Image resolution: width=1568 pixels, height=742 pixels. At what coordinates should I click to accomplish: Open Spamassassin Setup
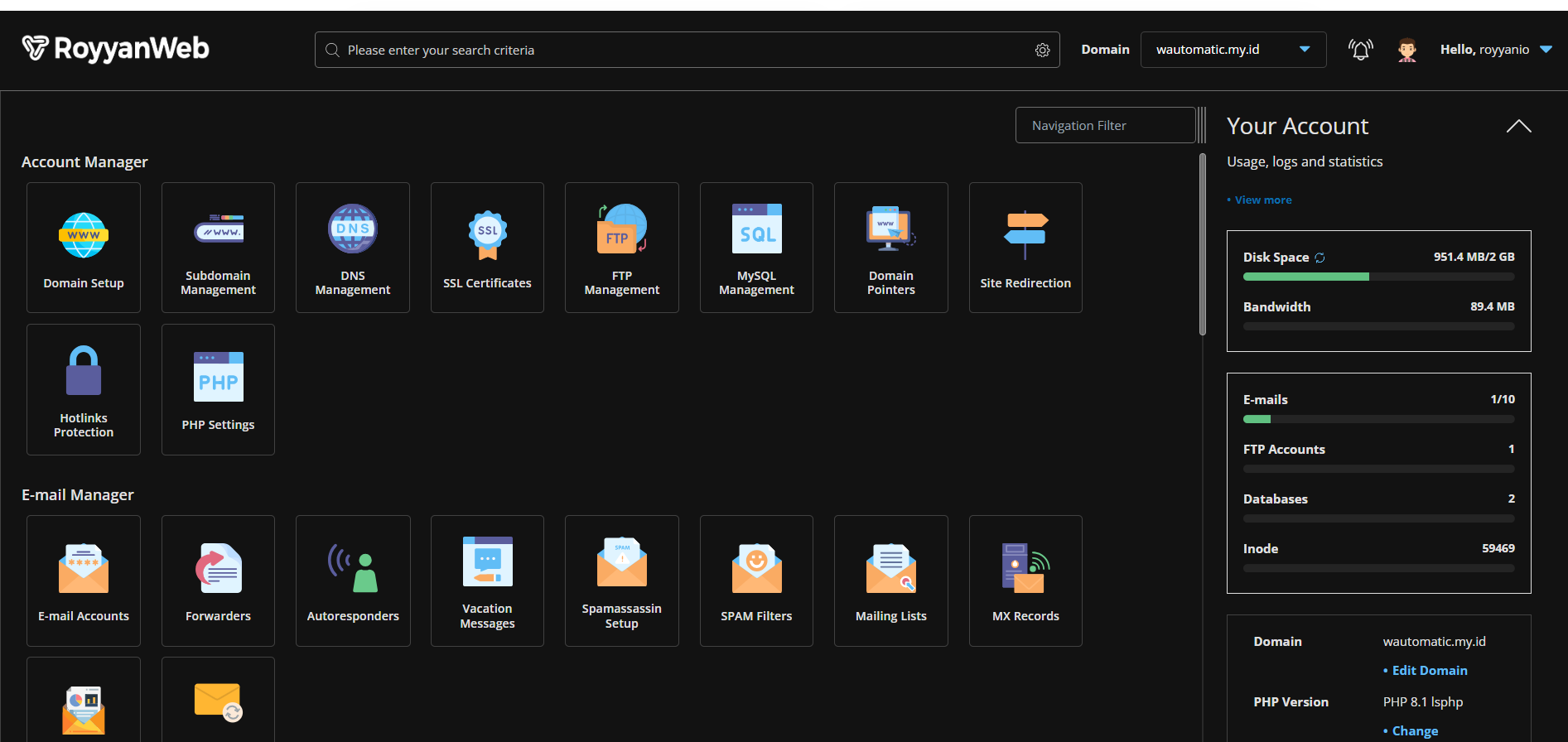[622, 581]
